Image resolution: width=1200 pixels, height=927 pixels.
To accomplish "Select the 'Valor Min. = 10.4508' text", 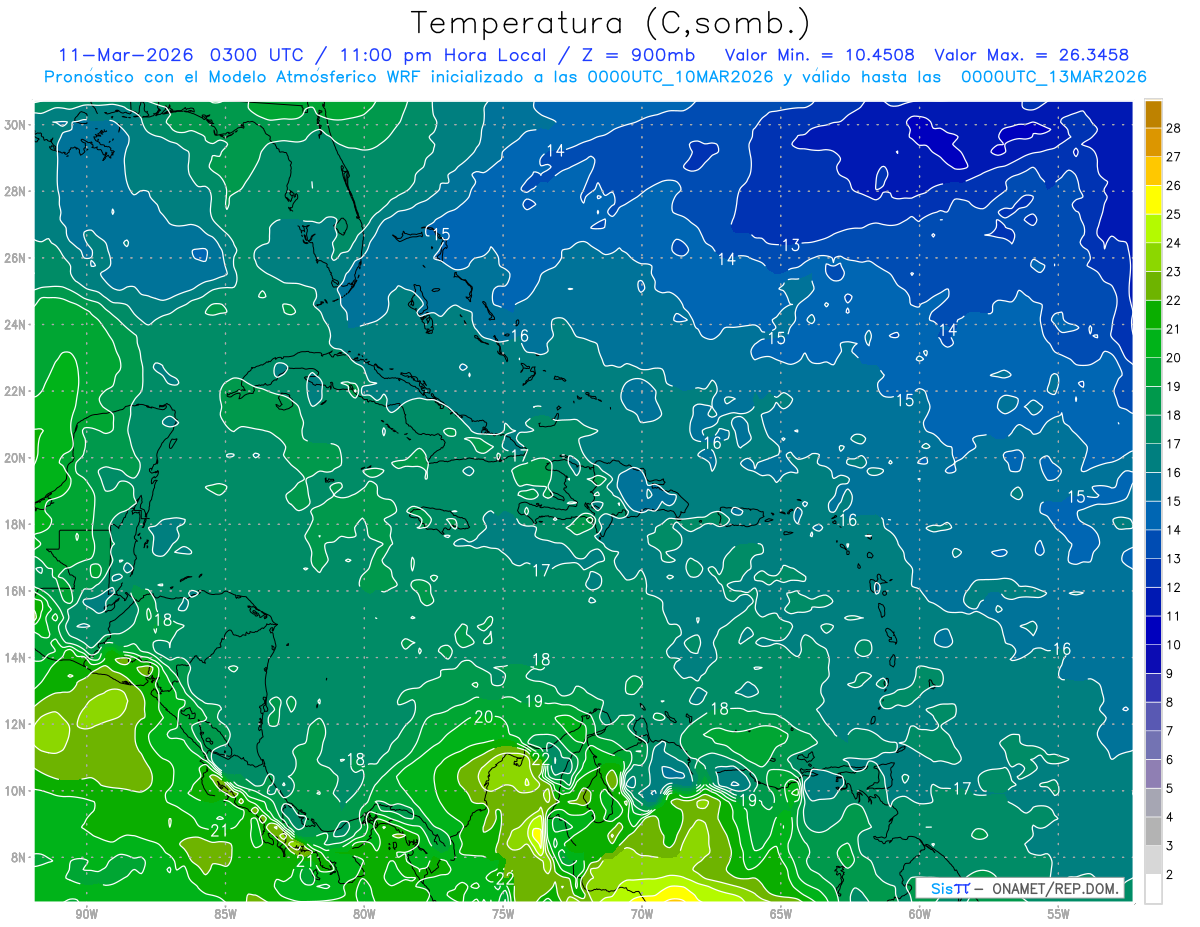I will (819, 55).
